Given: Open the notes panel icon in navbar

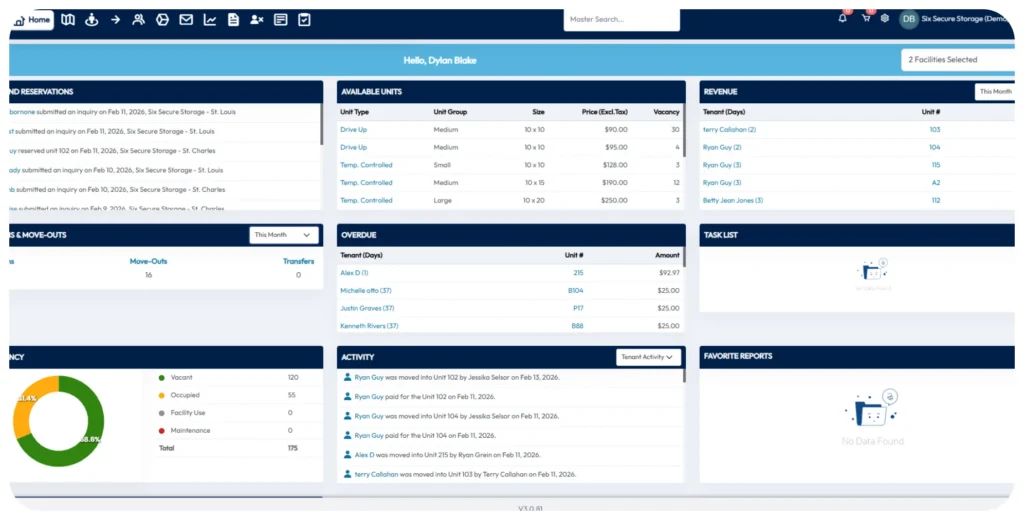Looking at the screenshot, I should pyautogui.click(x=281, y=20).
